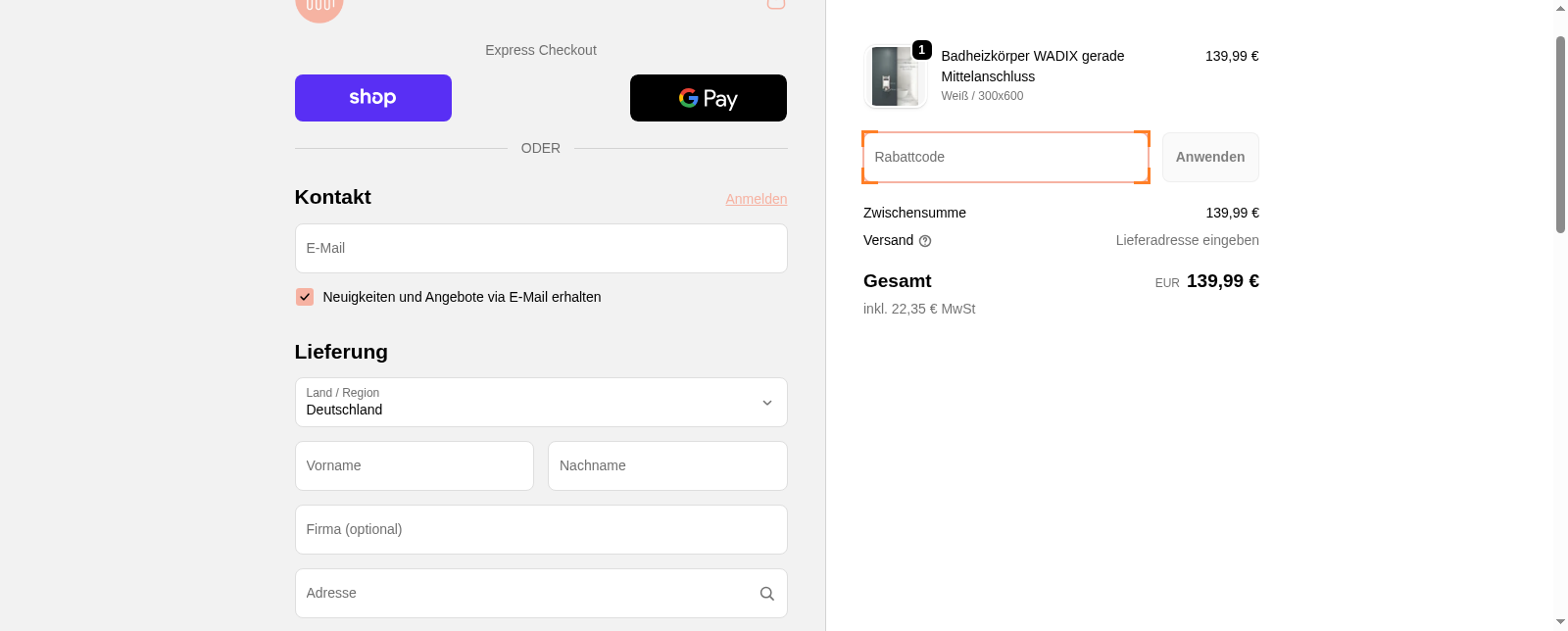Click into the Vorname field
This screenshot has width=1568, height=631.
point(415,465)
